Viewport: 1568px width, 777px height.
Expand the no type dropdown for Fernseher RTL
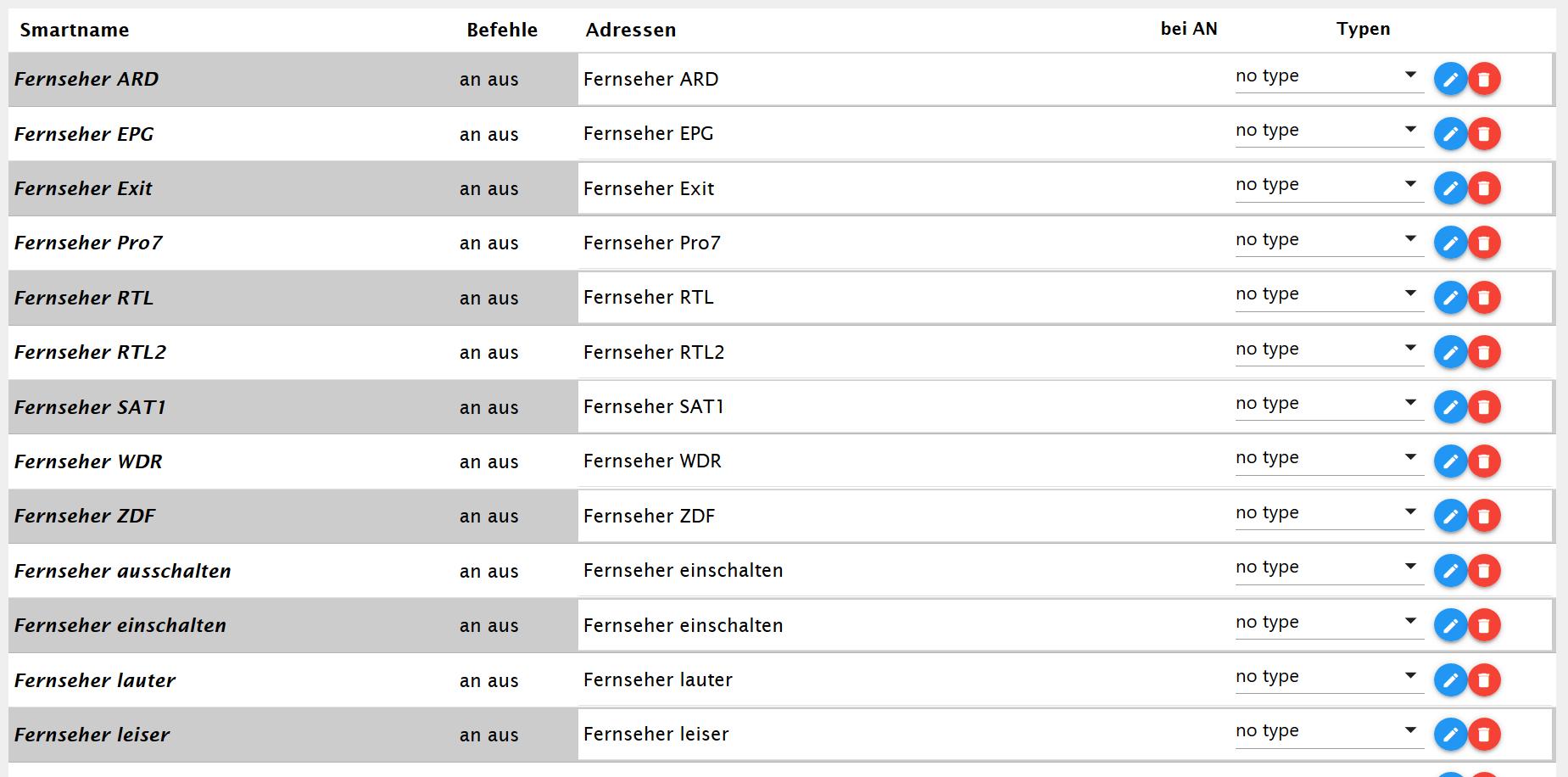pos(1329,294)
